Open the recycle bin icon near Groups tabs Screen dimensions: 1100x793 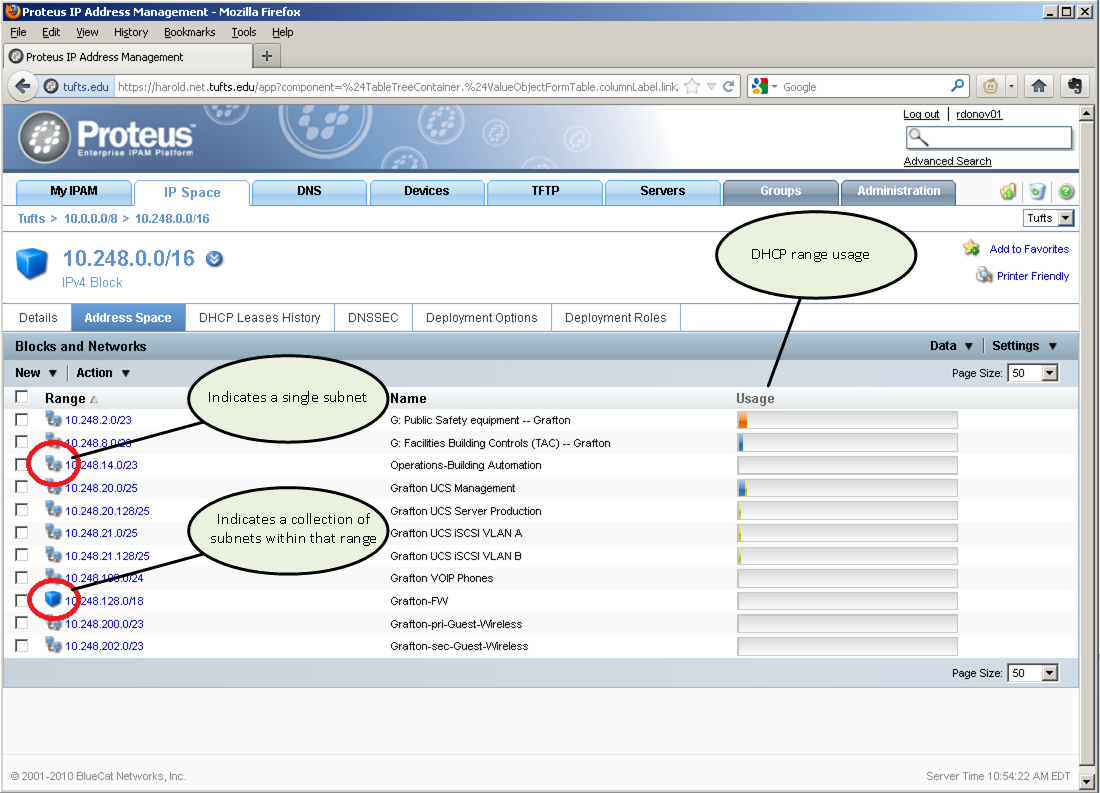point(1037,192)
